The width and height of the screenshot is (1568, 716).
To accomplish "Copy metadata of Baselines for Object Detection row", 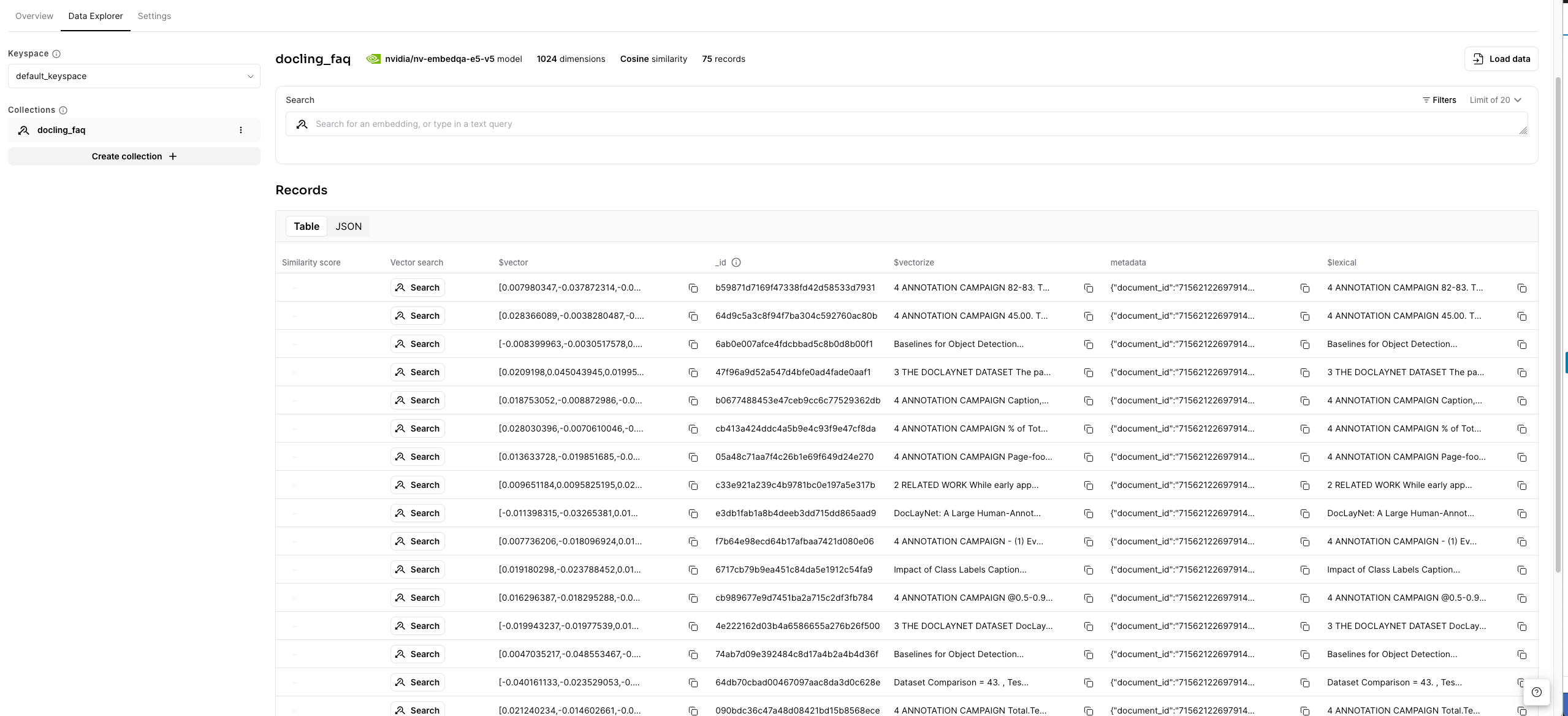I will click(1304, 345).
